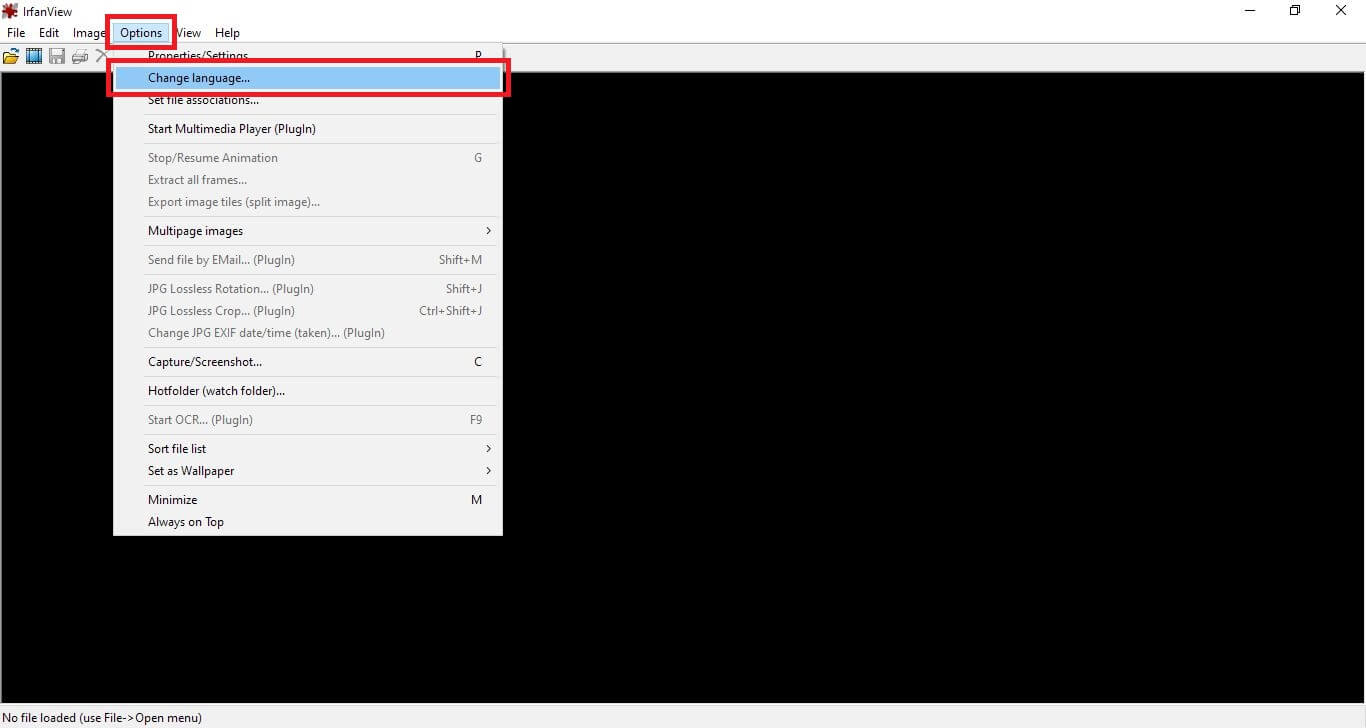Open the View menu
The height and width of the screenshot is (728, 1366).
(188, 33)
